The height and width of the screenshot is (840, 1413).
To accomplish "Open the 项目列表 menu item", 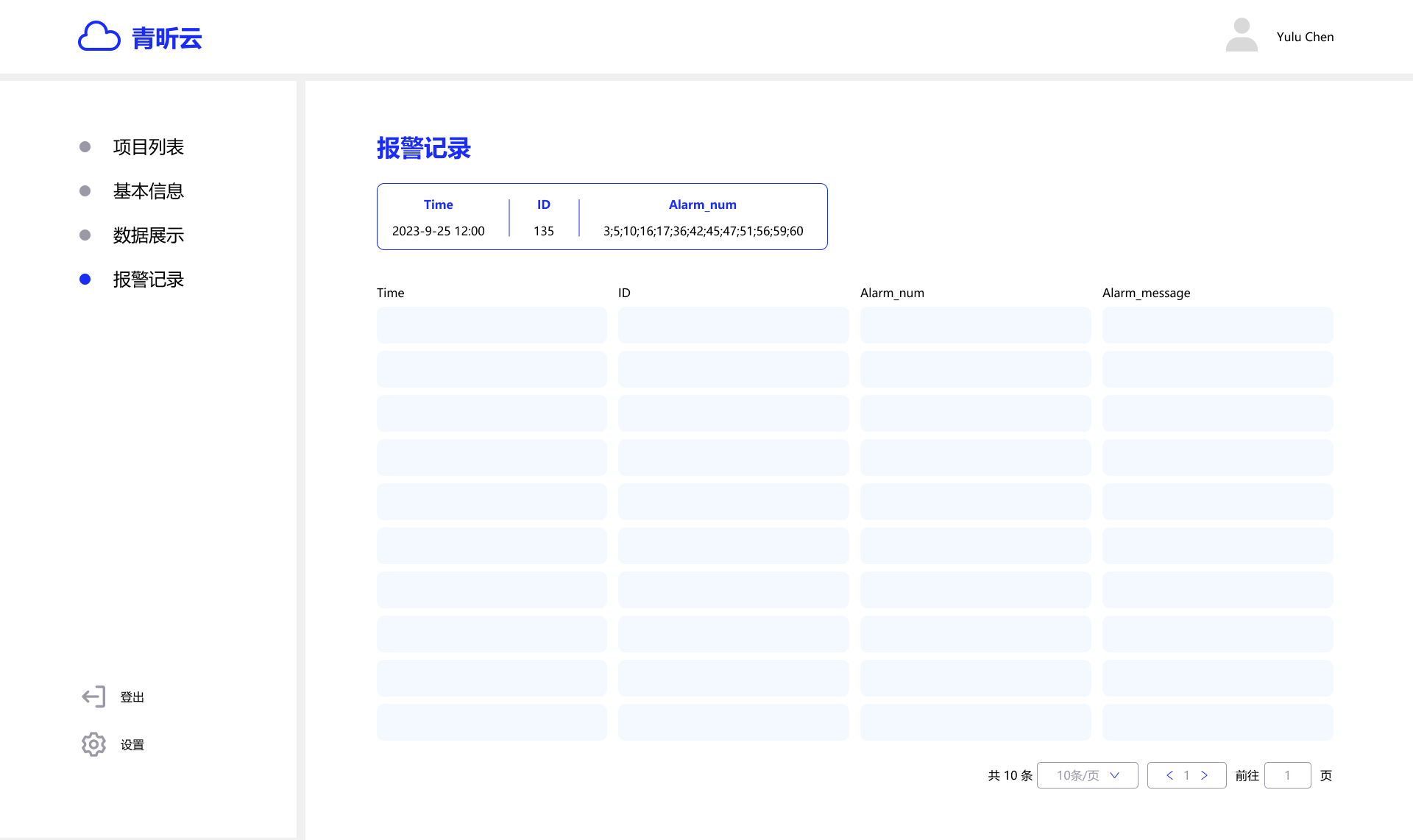I will 148,147.
